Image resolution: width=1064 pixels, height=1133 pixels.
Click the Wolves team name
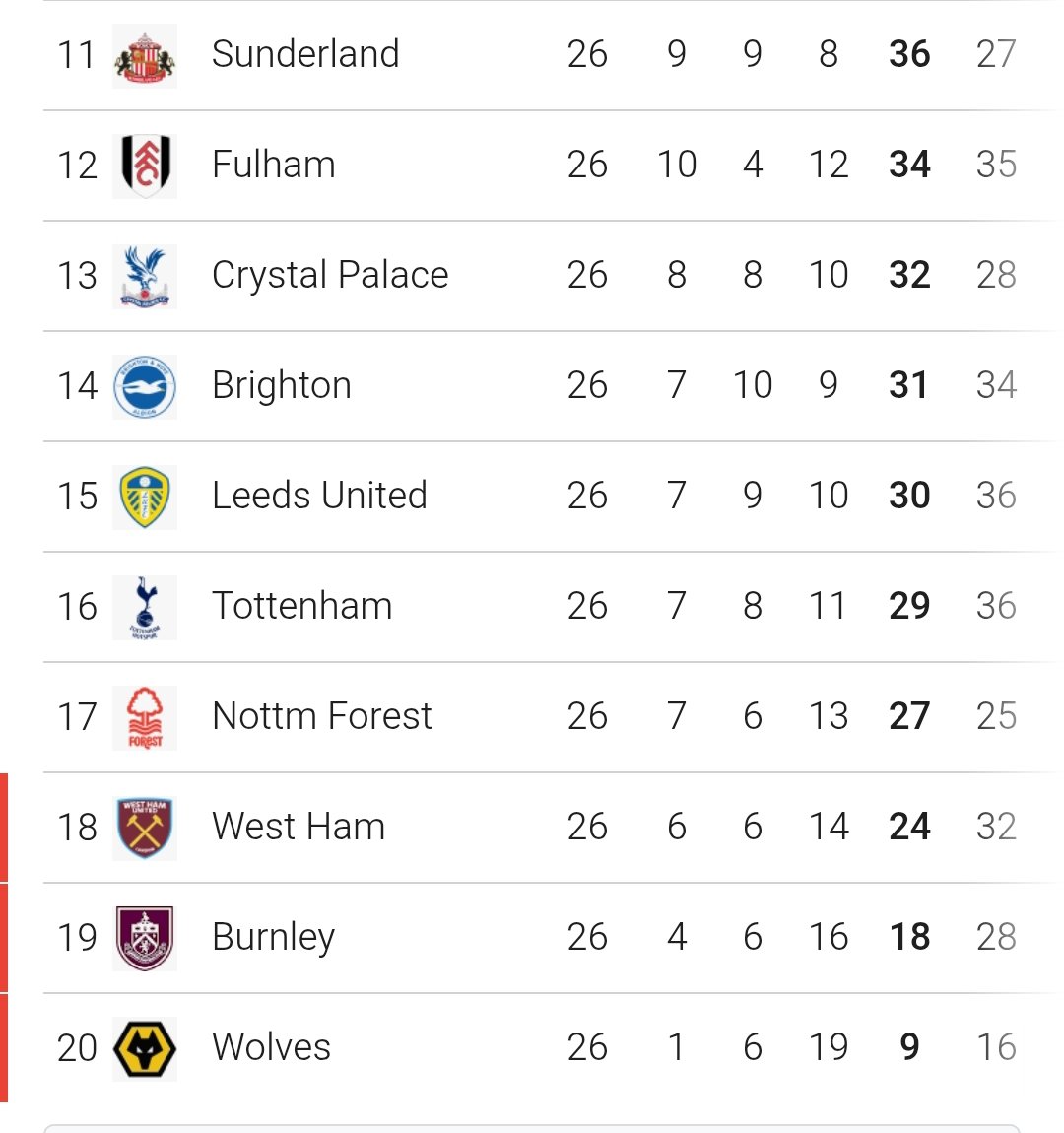point(271,1047)
